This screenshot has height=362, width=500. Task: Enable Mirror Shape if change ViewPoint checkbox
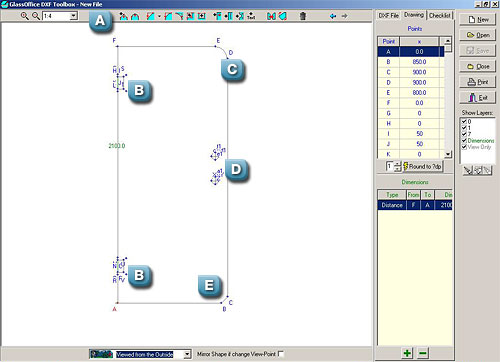[281, 354]
